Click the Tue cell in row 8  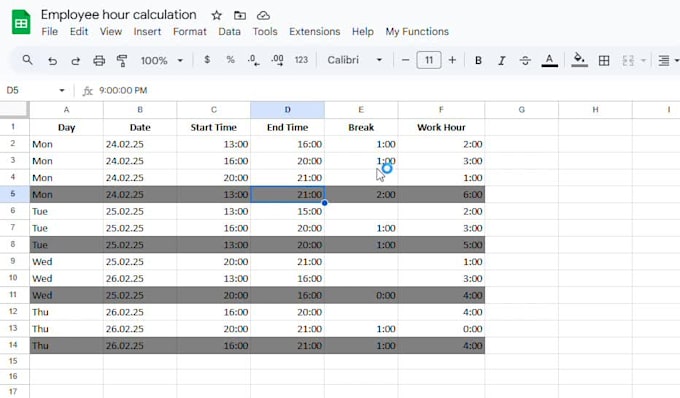click(66, 245)
